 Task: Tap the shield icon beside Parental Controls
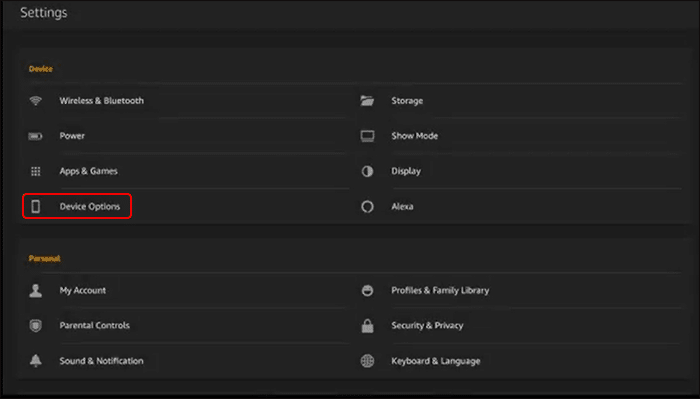[x=36, y=325]
